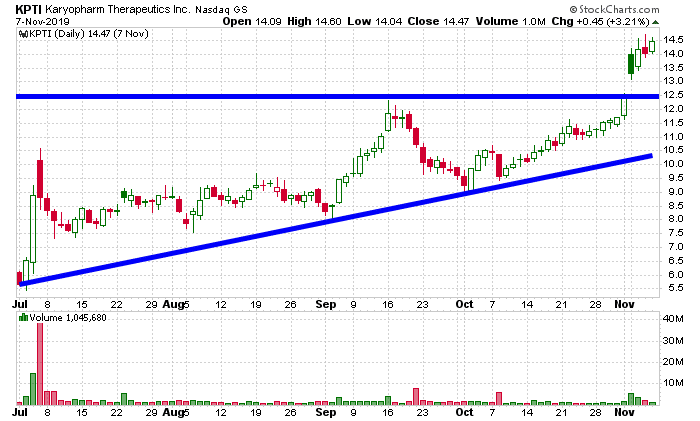
Task: Click the Volume 1.0M header value
Action: 510,21
